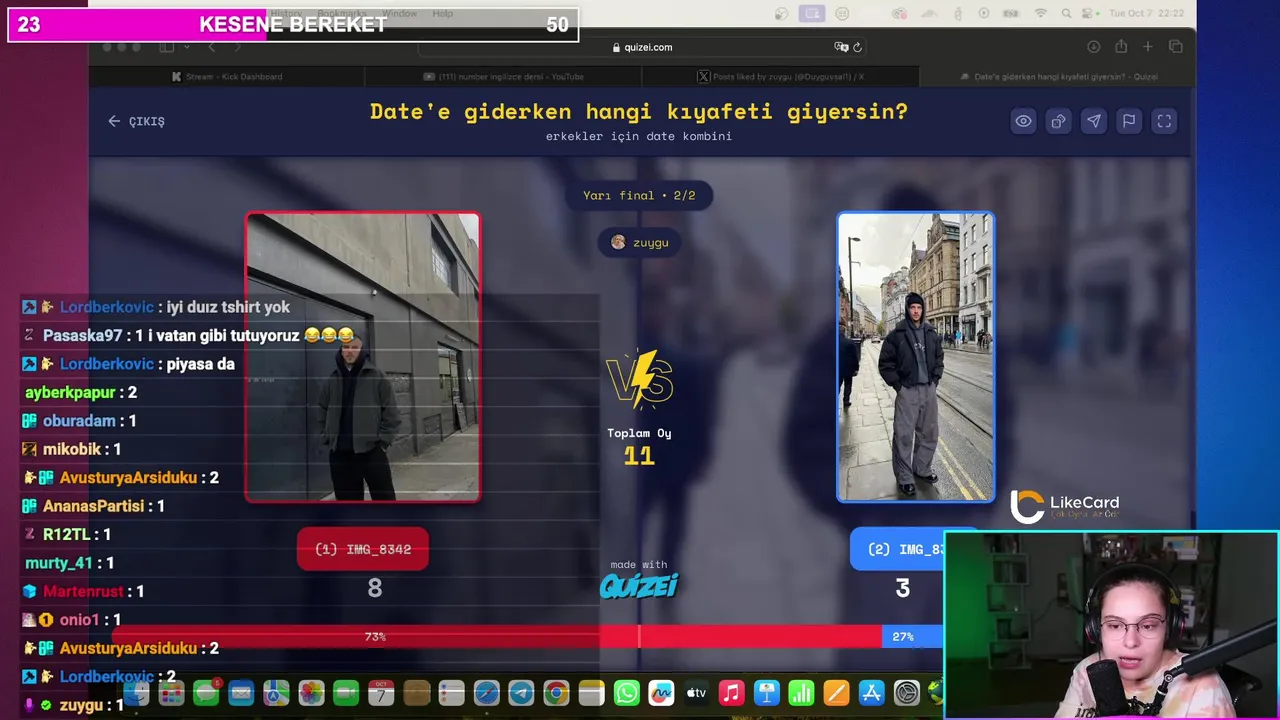Reload the page in Safari
Viewport: 1280px width, 720px height.
(857, 47)
